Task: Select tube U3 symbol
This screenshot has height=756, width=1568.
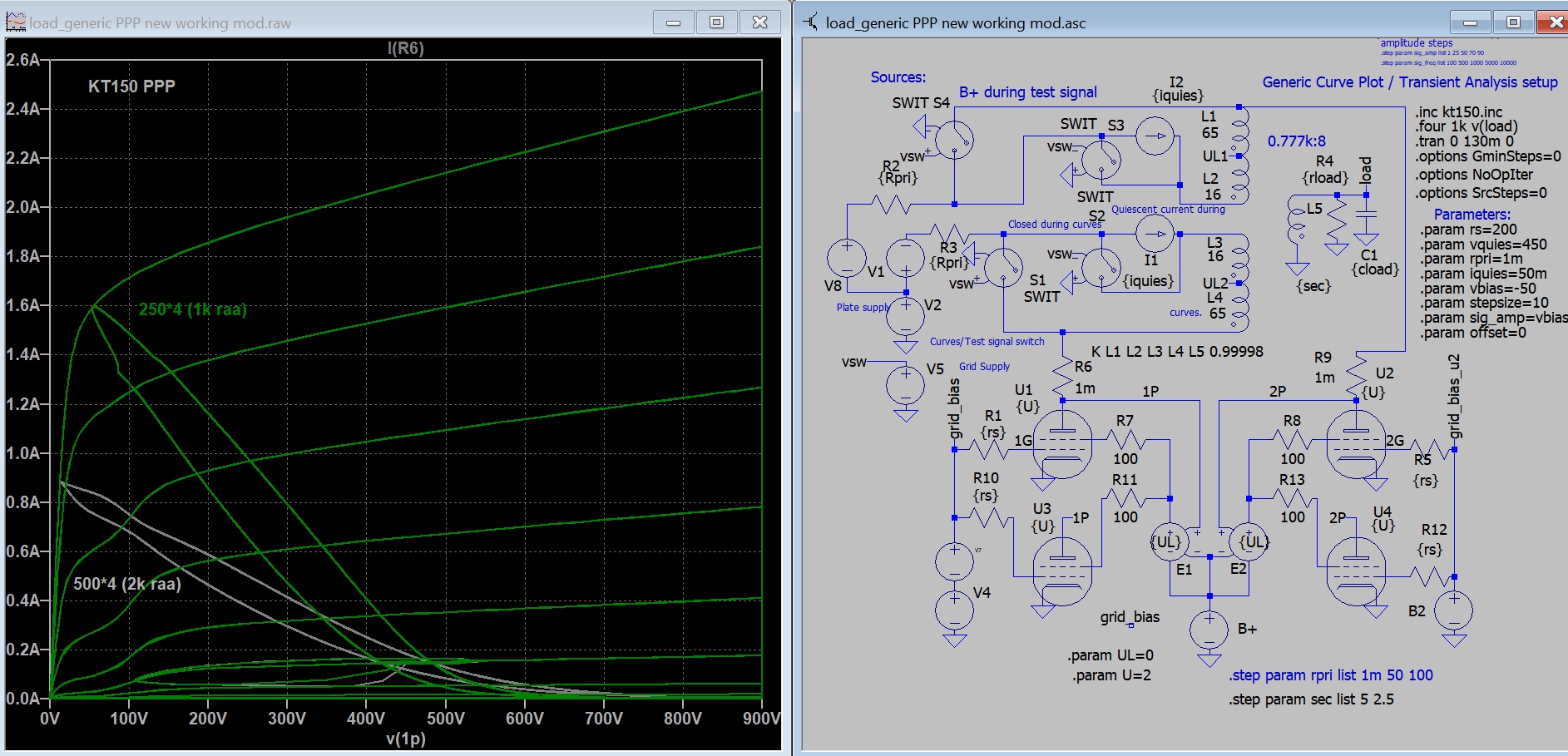Action: click(x=1062, y=572)
